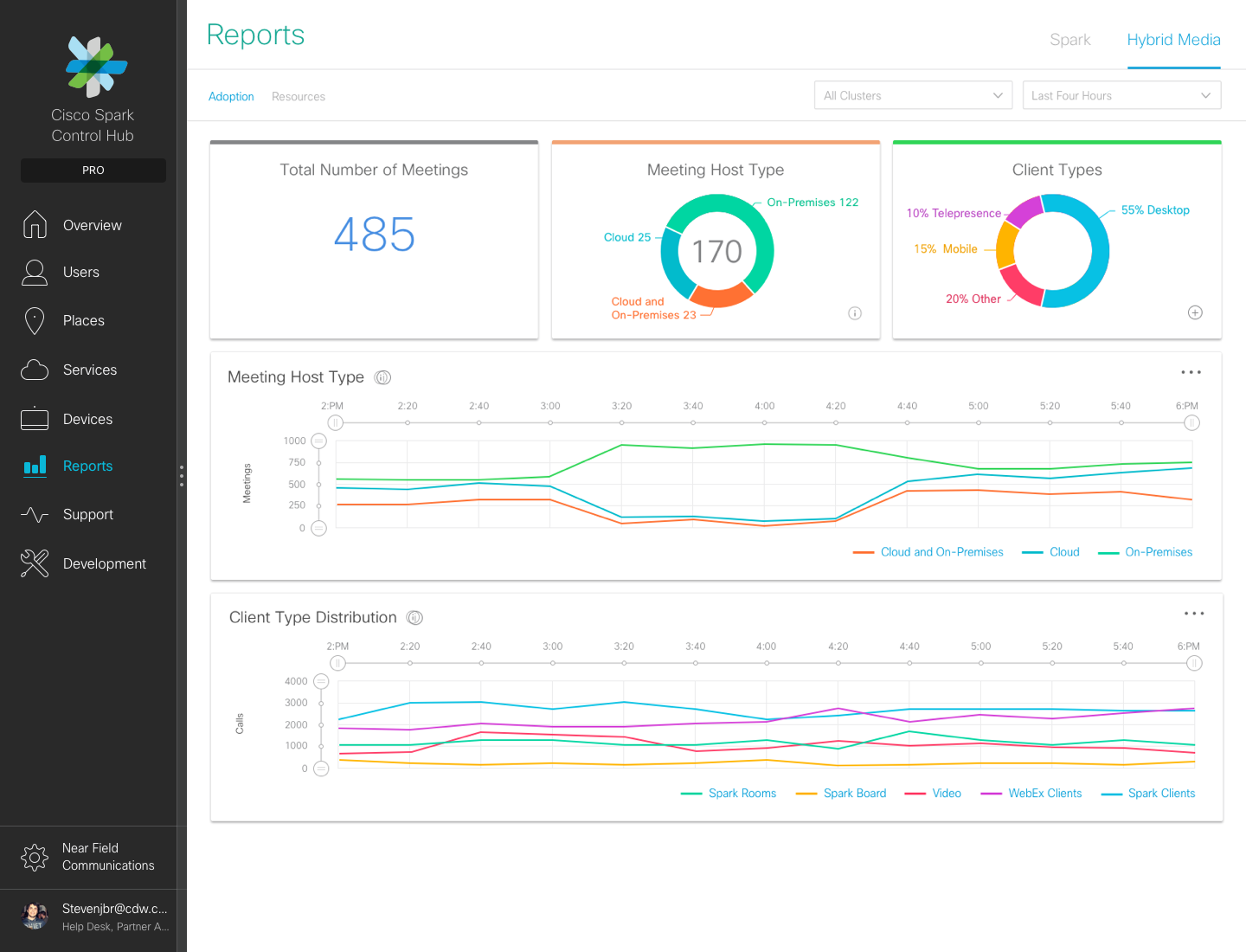Click the 485 total meetings number
Screen dimensions: 1246x952
tap(375, 235)
